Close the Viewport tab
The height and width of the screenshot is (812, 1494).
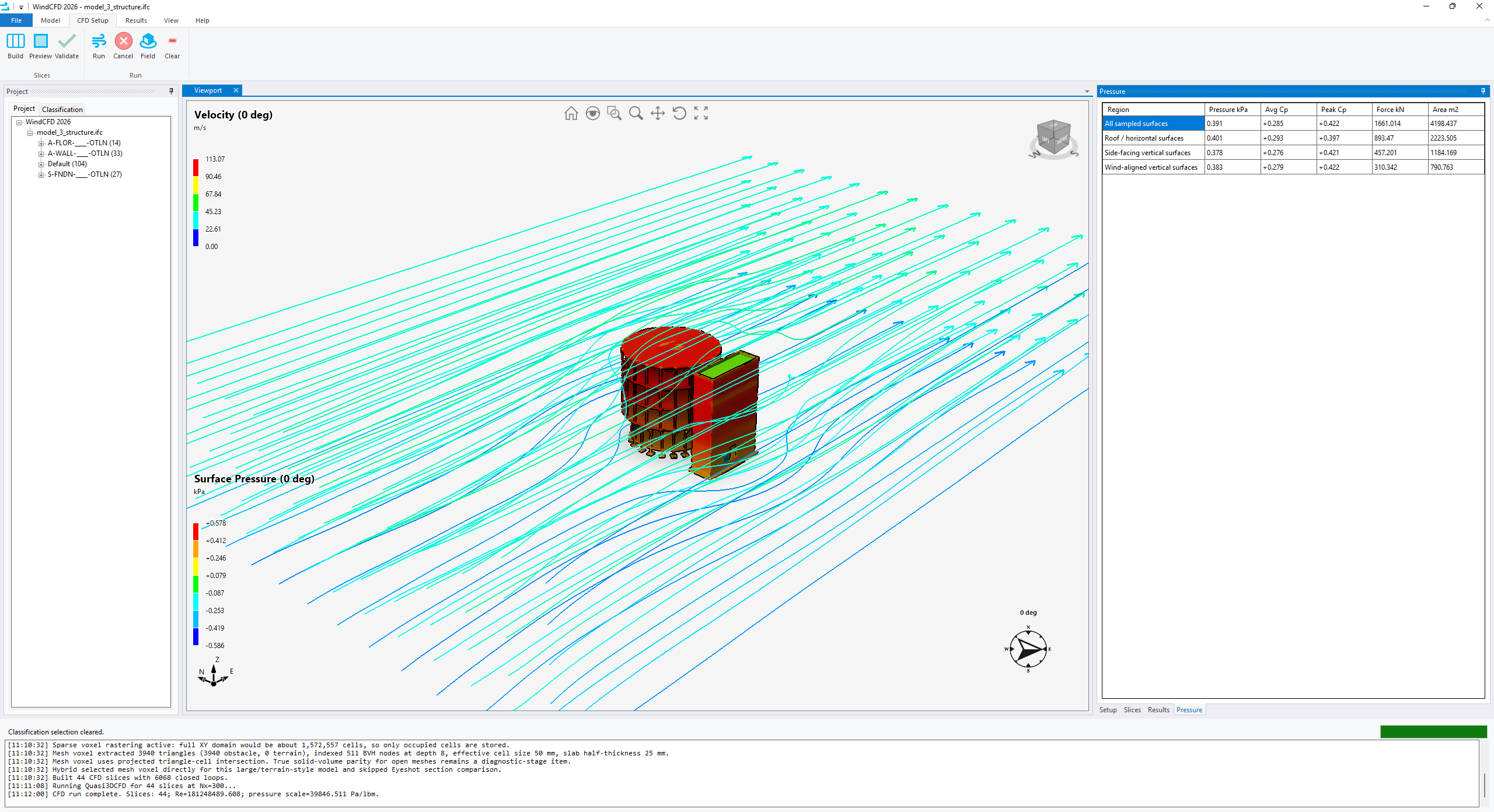(x=236, y=90)
